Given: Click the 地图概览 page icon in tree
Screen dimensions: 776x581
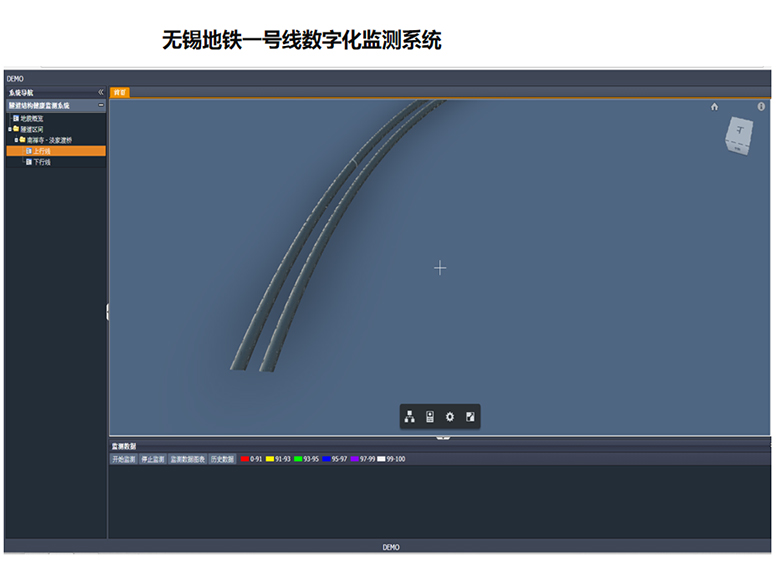Looking at the screenshot, I should coord(16,118).
